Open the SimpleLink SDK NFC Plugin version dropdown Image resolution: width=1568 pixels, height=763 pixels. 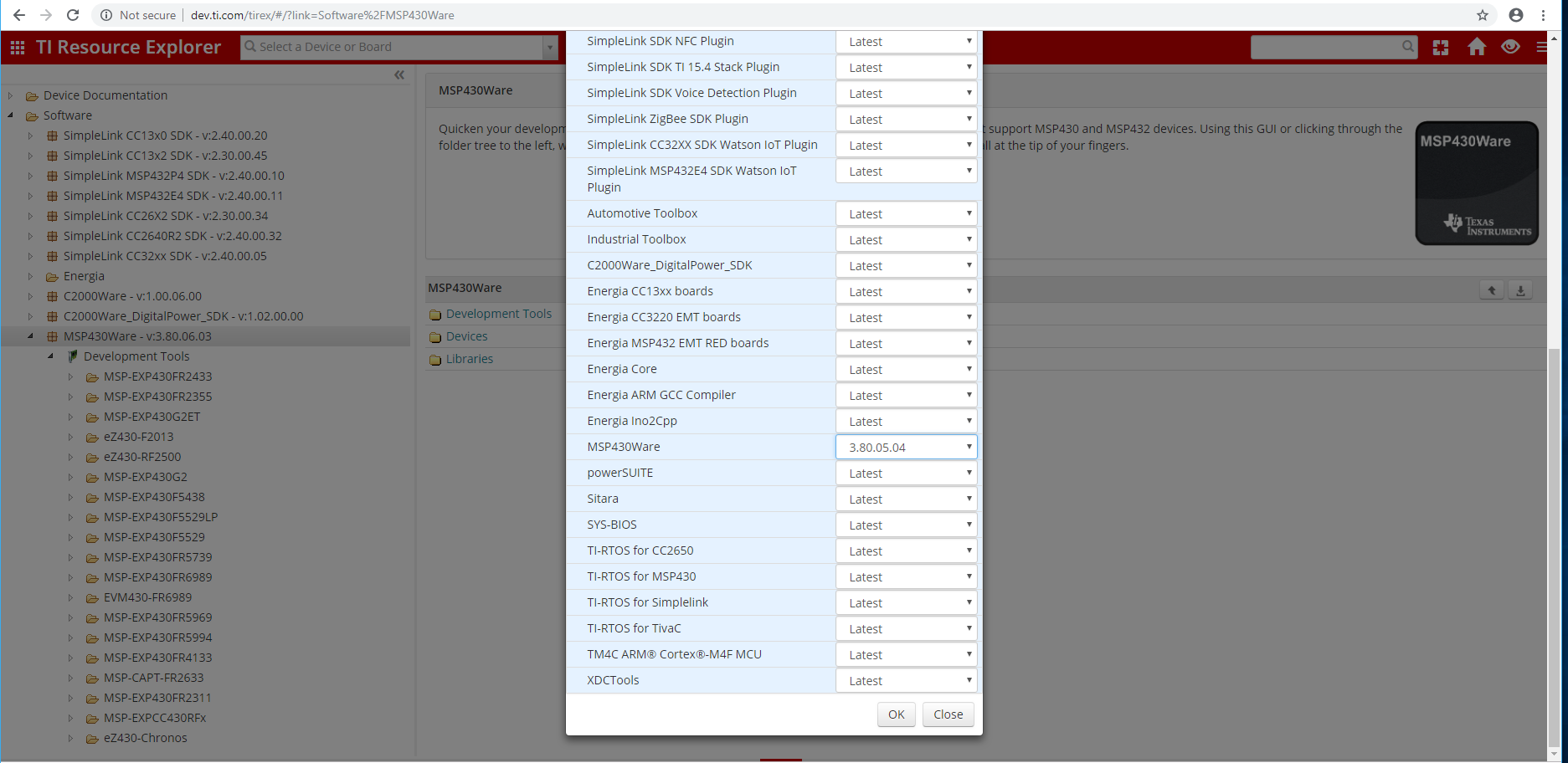(907, 42)
